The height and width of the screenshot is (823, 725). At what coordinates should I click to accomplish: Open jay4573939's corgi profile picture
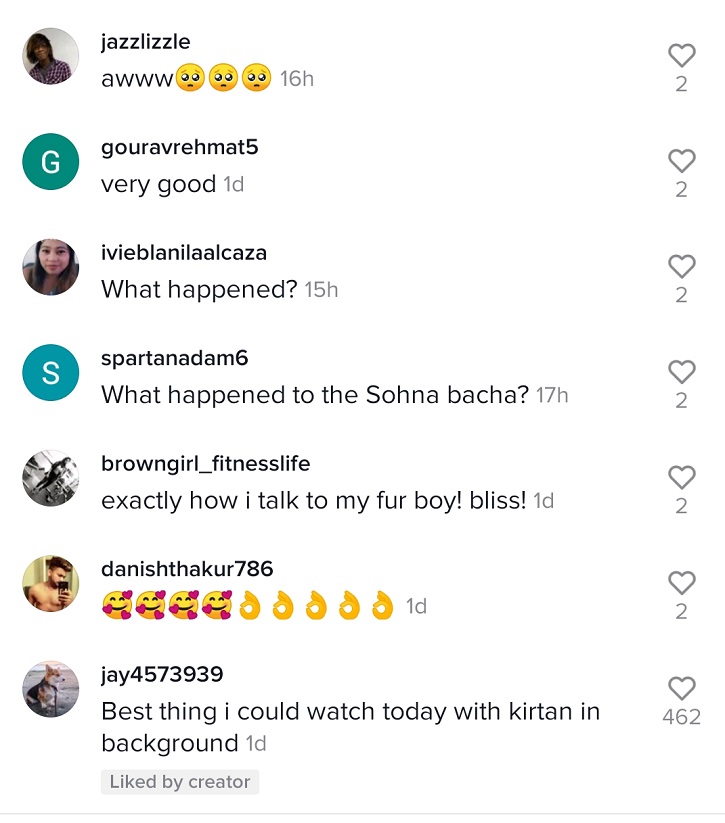pyautogui.click(x=50, y=689)
